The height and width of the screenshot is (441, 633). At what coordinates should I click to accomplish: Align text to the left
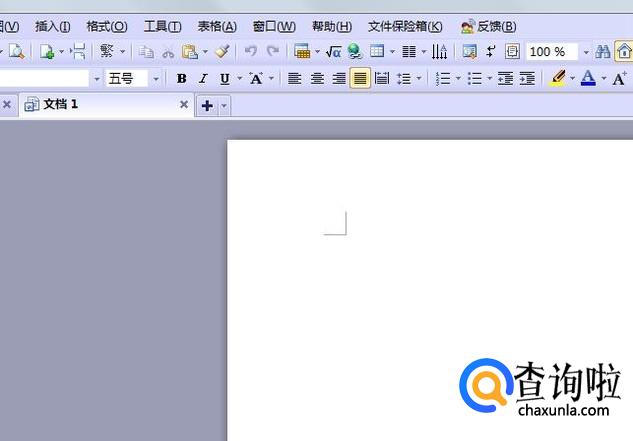click(295, 78)
